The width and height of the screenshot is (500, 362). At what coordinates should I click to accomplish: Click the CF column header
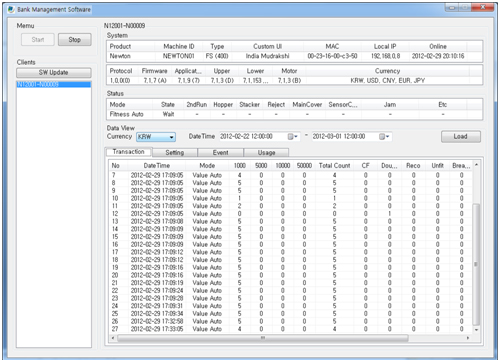[366, 166]
